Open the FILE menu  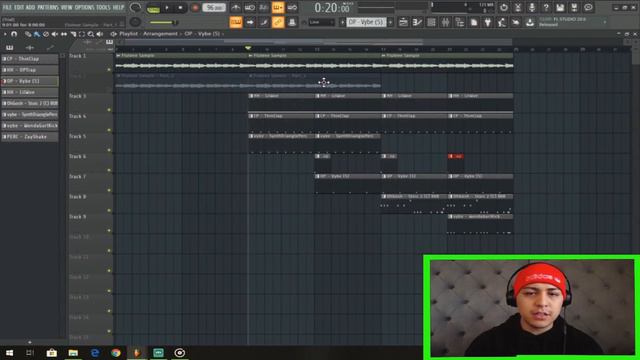click(7, 7)
